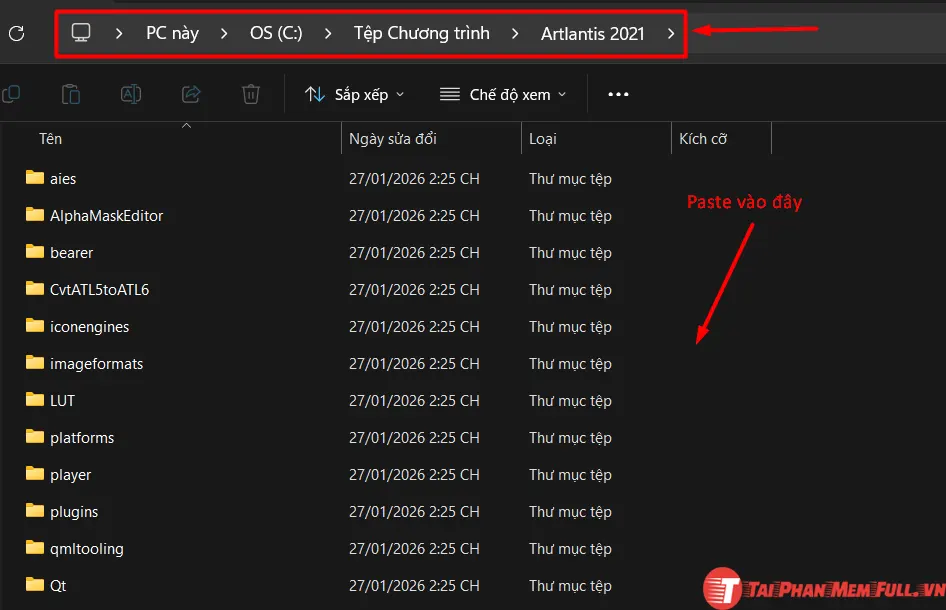Image resolution: width=946 pixels, height=610 pixels.
Task: Select the plugins folder
Action: pos(74,511)
